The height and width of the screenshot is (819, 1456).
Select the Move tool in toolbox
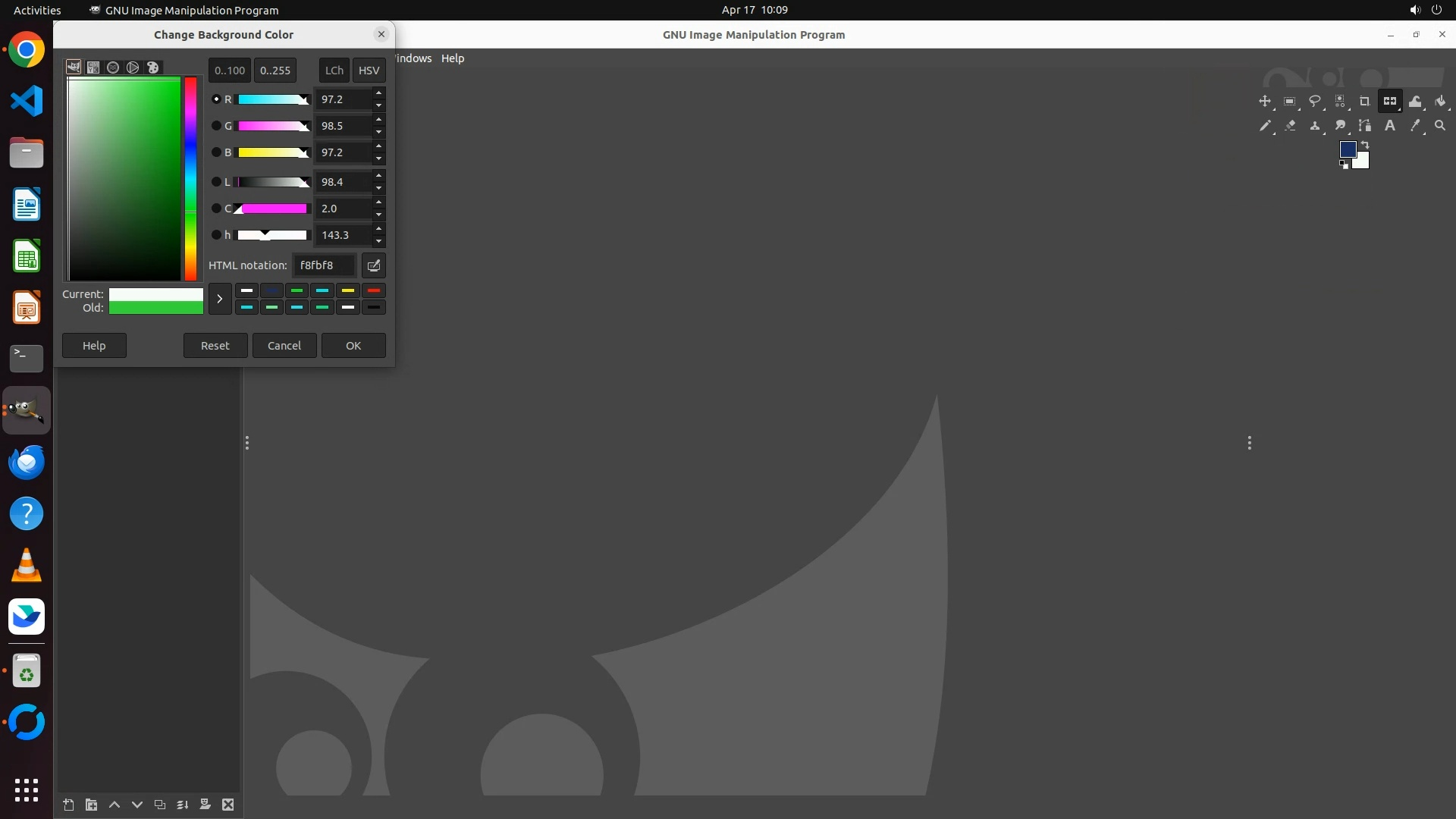point(1264,101)
